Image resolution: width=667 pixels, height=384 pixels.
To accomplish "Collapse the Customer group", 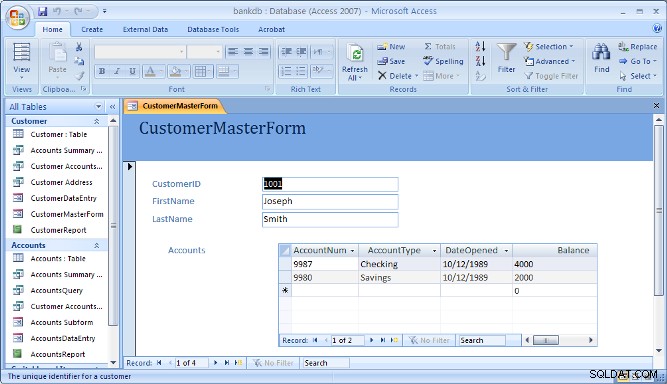I will coord(97,121).
